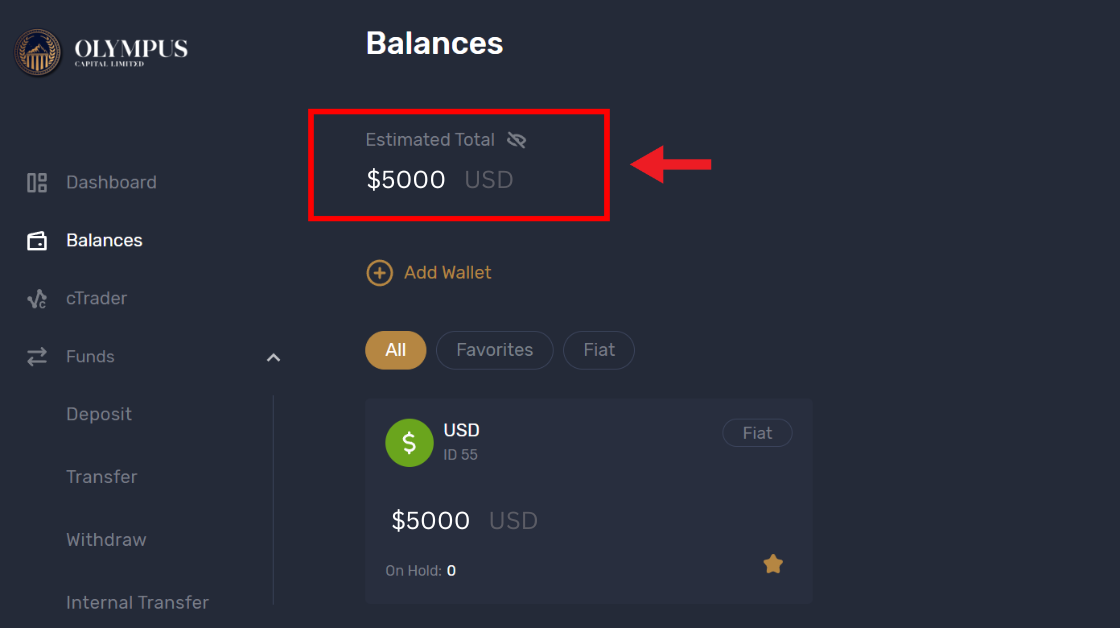This screenshot has height=628, width=1120.
Task: Open the Transfer menu item
Action: pyautogui.click(x=101, y=477)
